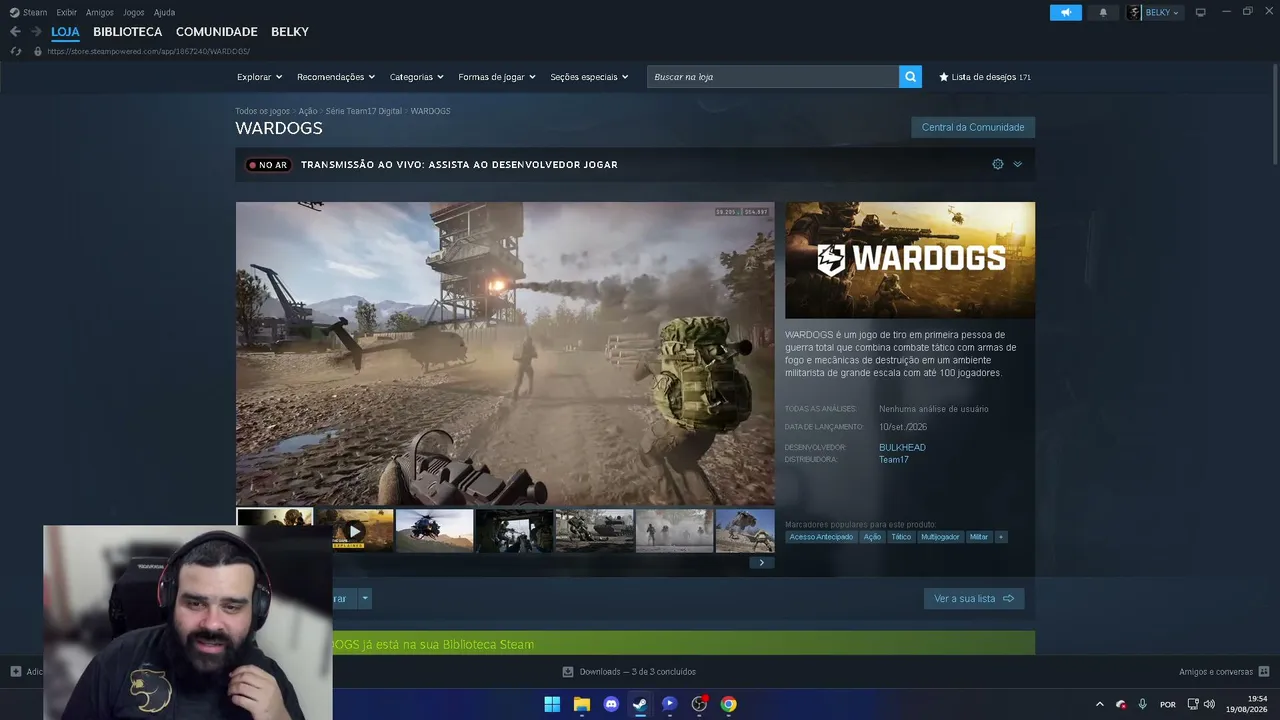Screen dimensions: 1280x720
Task: Select the soldiers in dust thumbnail
Action: (675, 531)
